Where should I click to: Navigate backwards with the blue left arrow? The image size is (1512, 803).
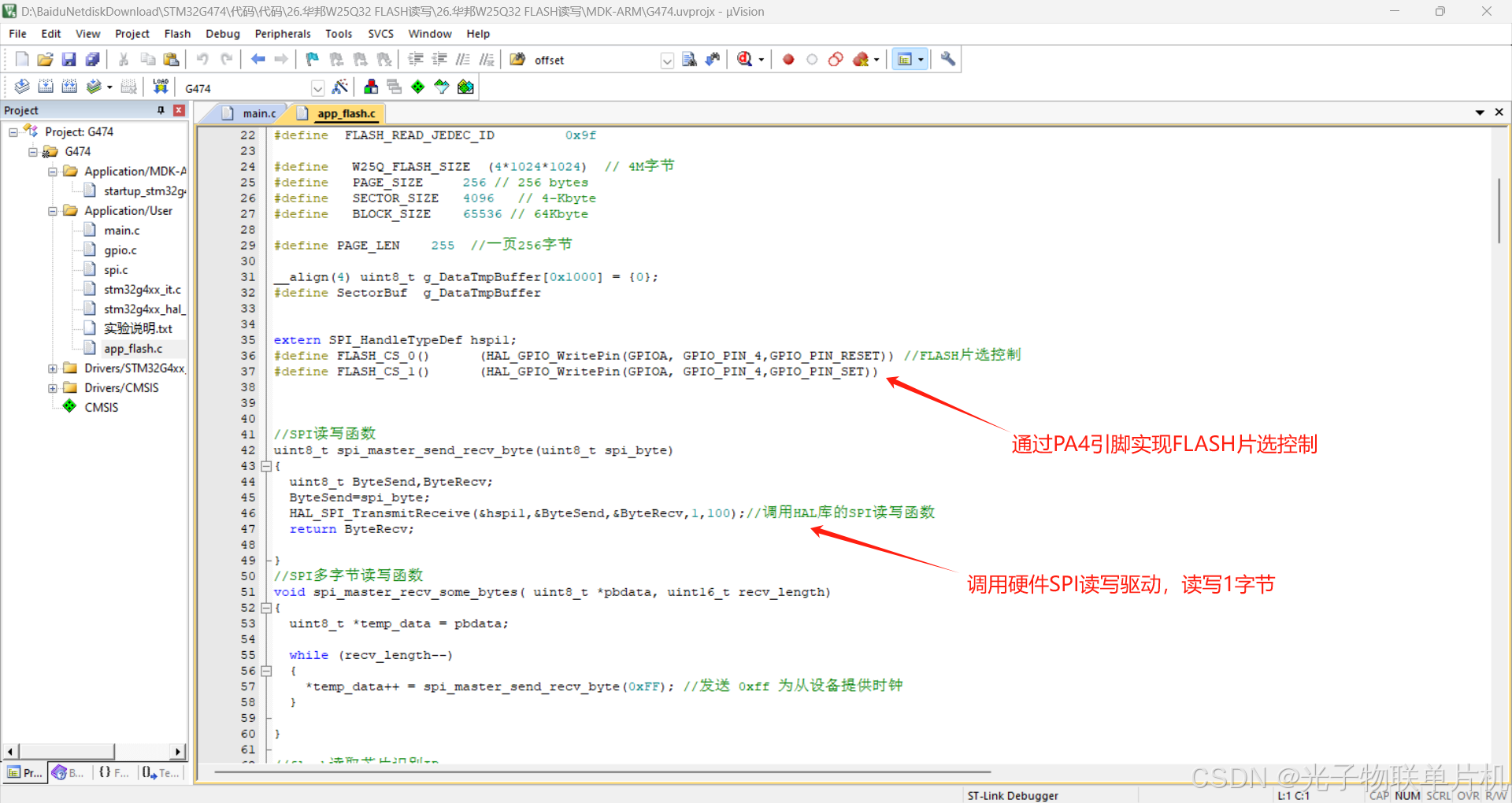[258, 60]
